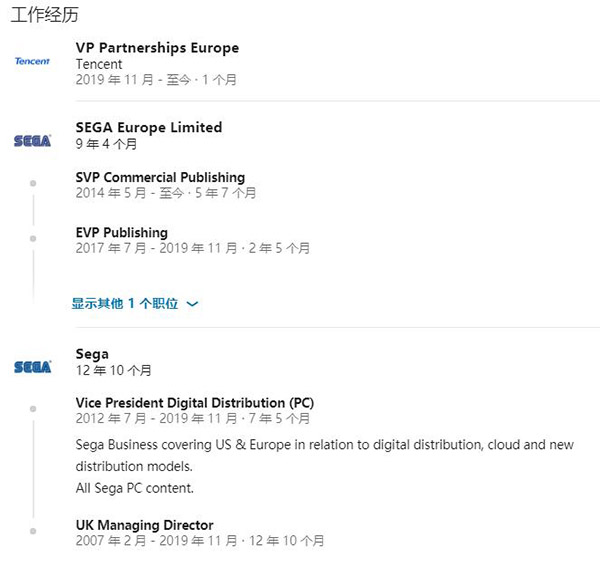Select UK Managing Director role title
This screenshot has height=567, width=600.
(x=145, y=525)
